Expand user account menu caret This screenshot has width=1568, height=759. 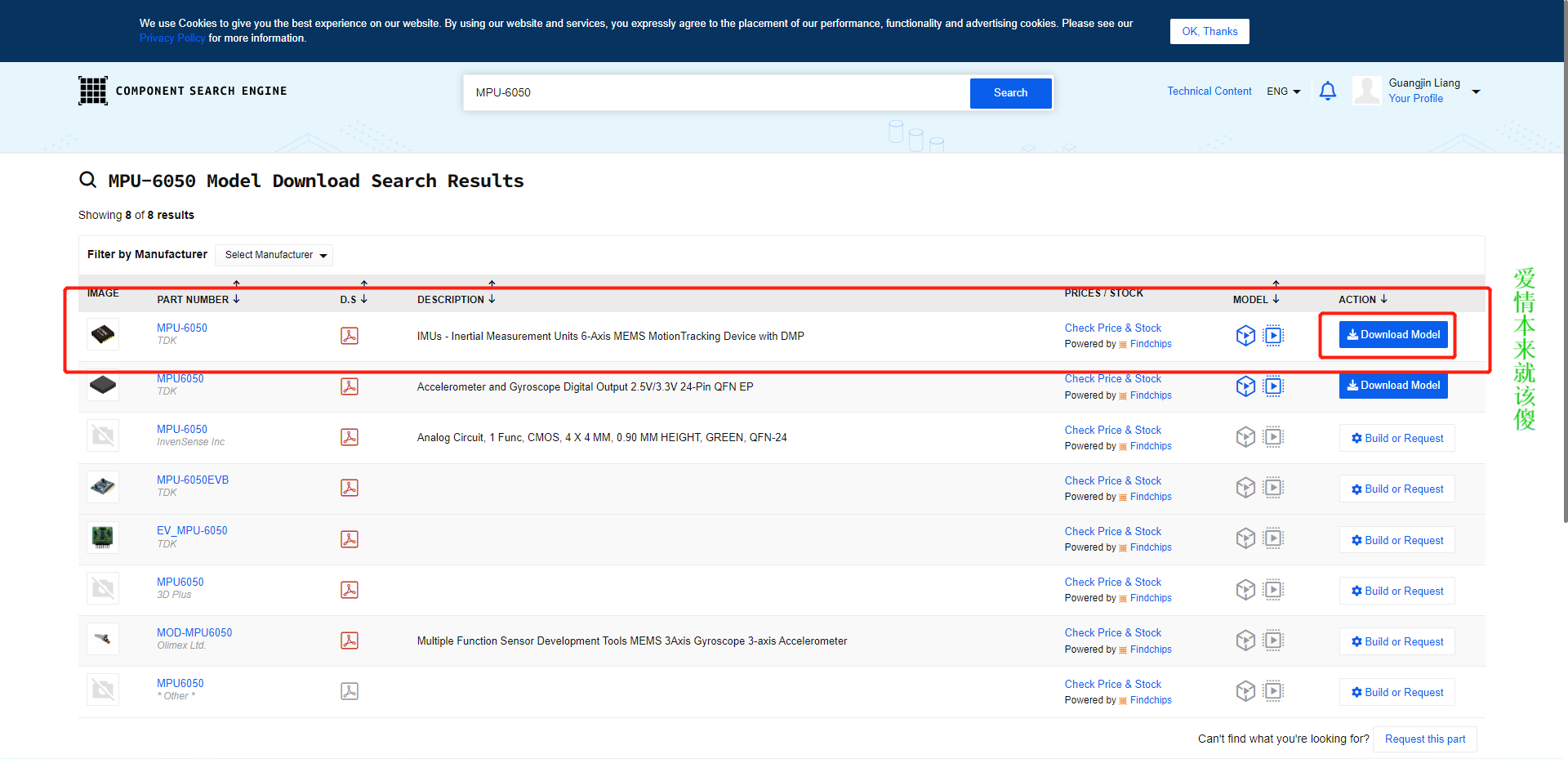[1476, 92]
